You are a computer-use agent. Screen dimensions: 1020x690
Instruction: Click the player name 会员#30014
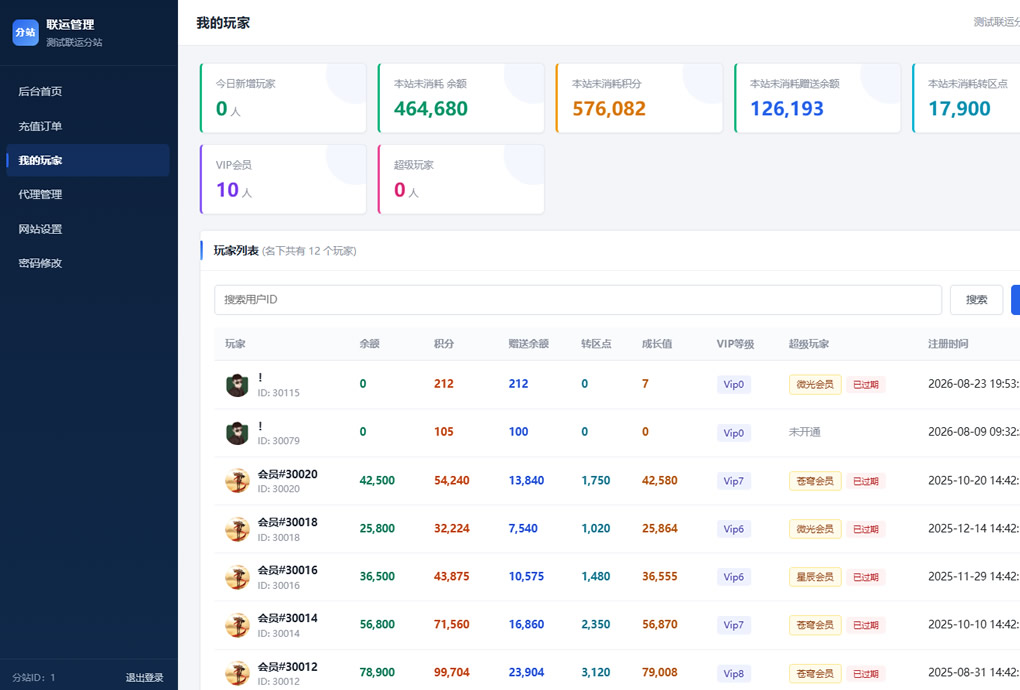pos(288,618)
